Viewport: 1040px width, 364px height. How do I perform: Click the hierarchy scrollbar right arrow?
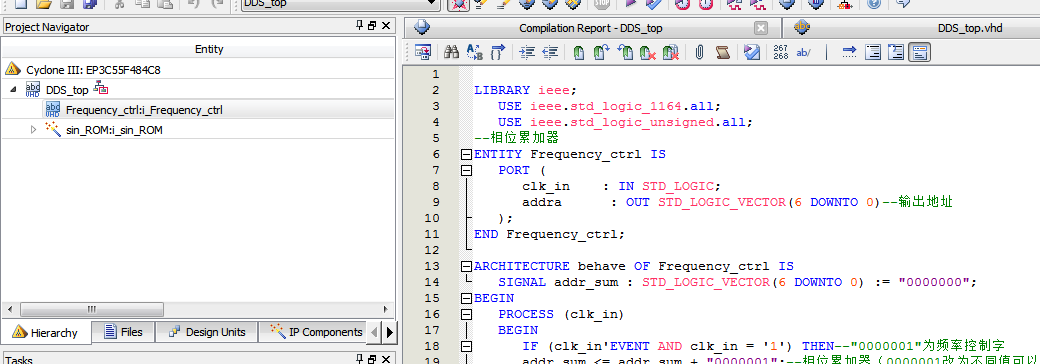click(x=386, y=310)
